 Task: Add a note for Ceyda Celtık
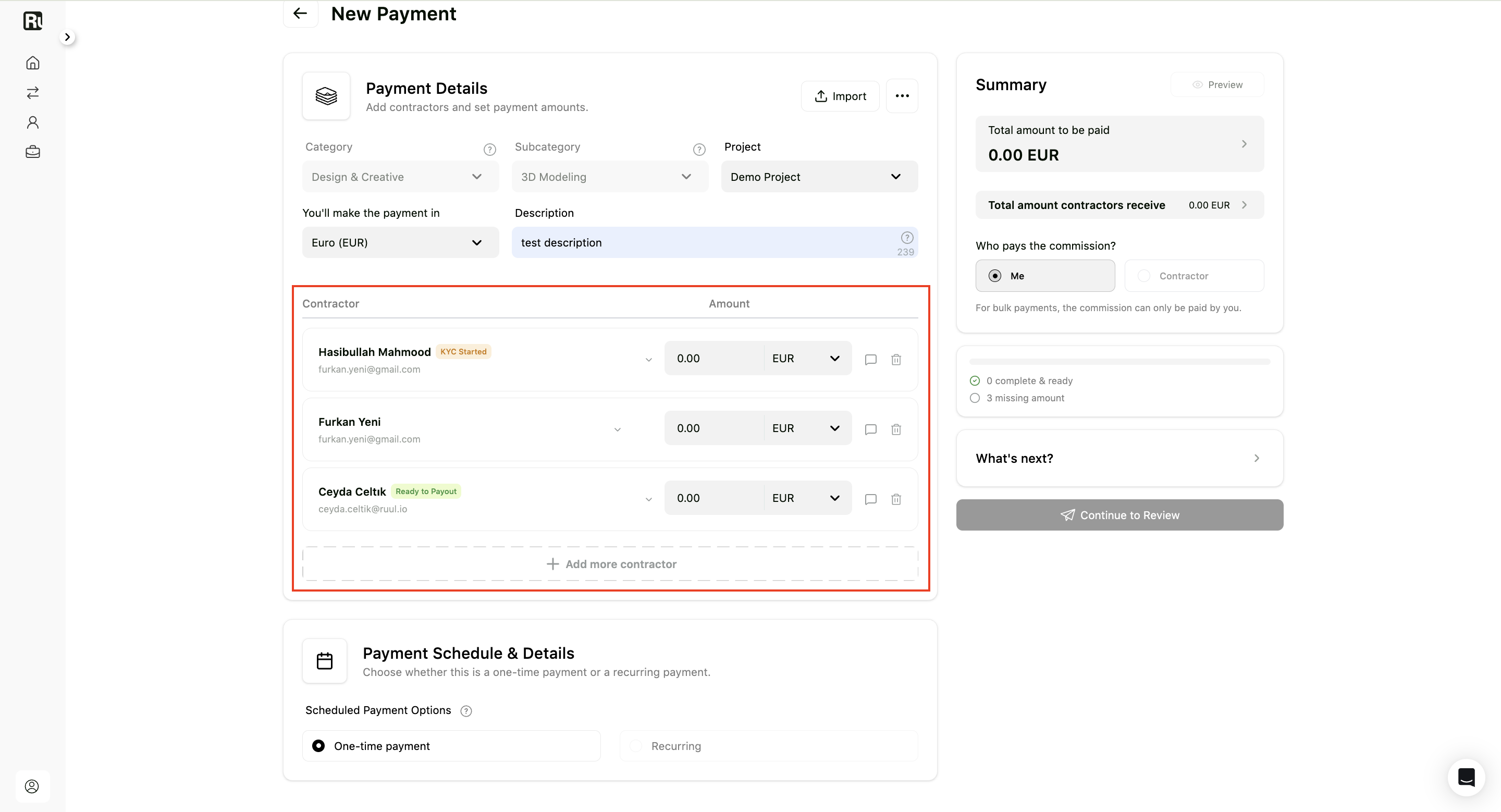click(870, 499)
